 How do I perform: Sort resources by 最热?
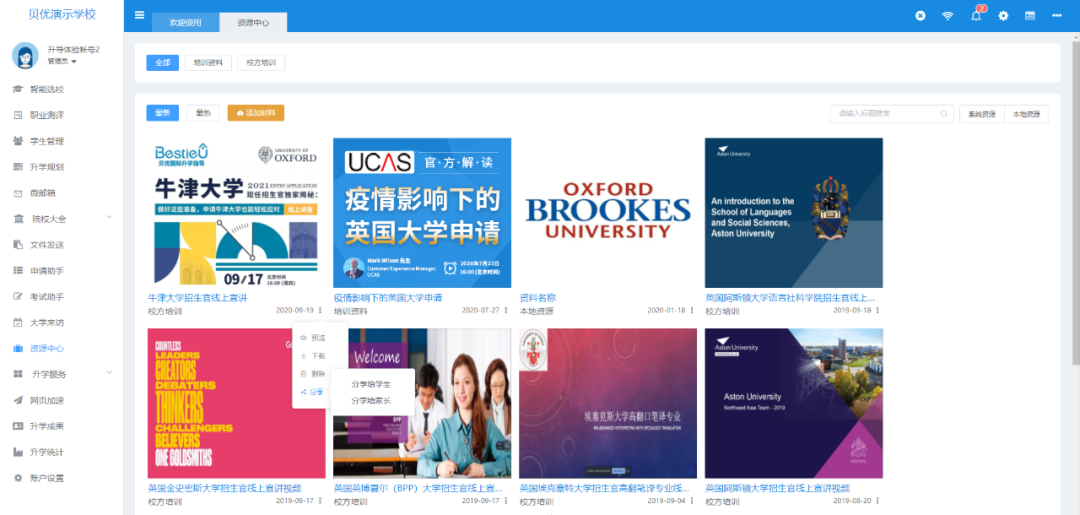(203, 113)
